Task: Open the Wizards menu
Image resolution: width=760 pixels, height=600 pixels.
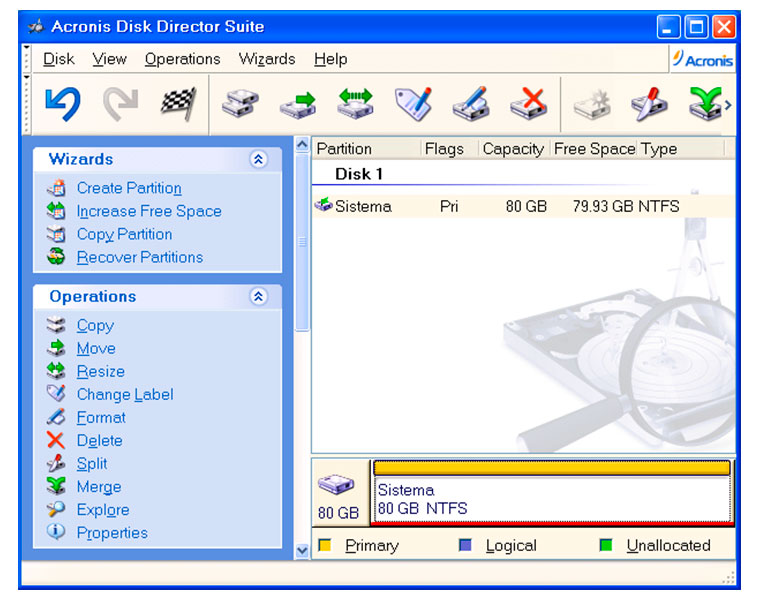Action: point(267,59)
